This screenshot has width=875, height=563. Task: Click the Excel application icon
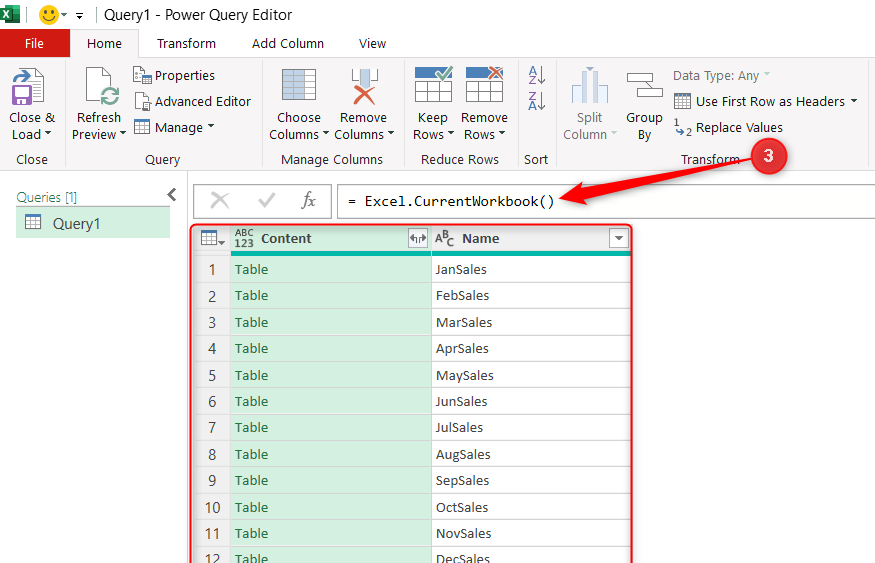(9, 14)
